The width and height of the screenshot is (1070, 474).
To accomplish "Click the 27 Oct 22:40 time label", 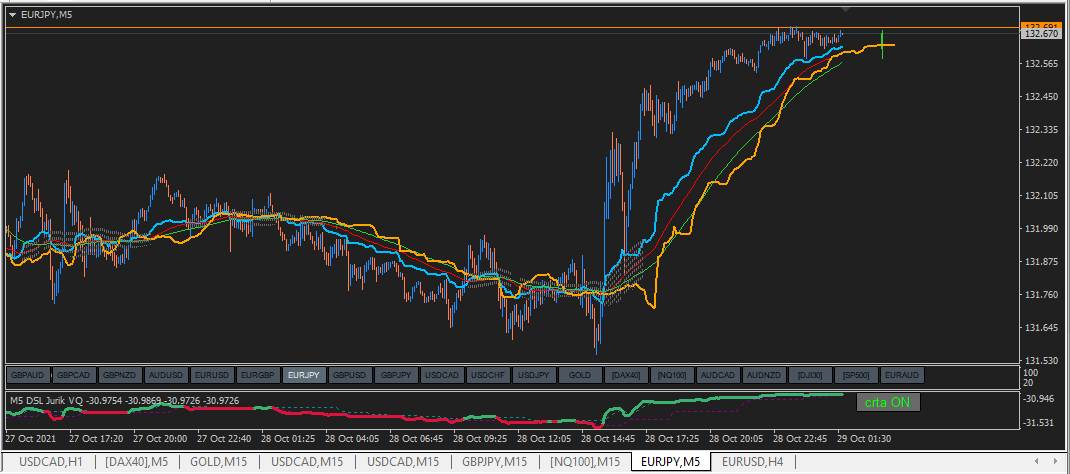I will tap(223, 438).
